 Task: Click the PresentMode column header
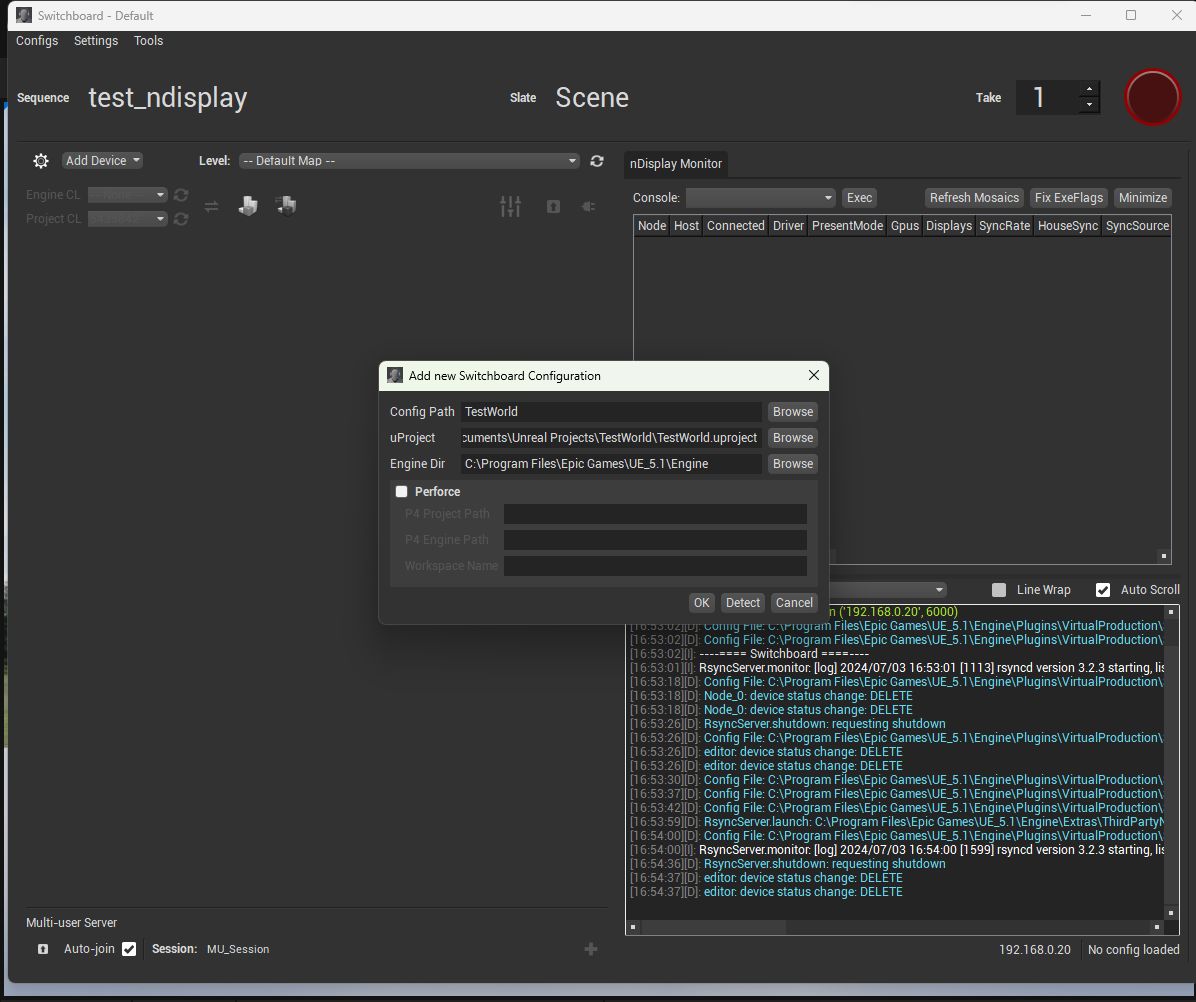[x=847, y=226]
